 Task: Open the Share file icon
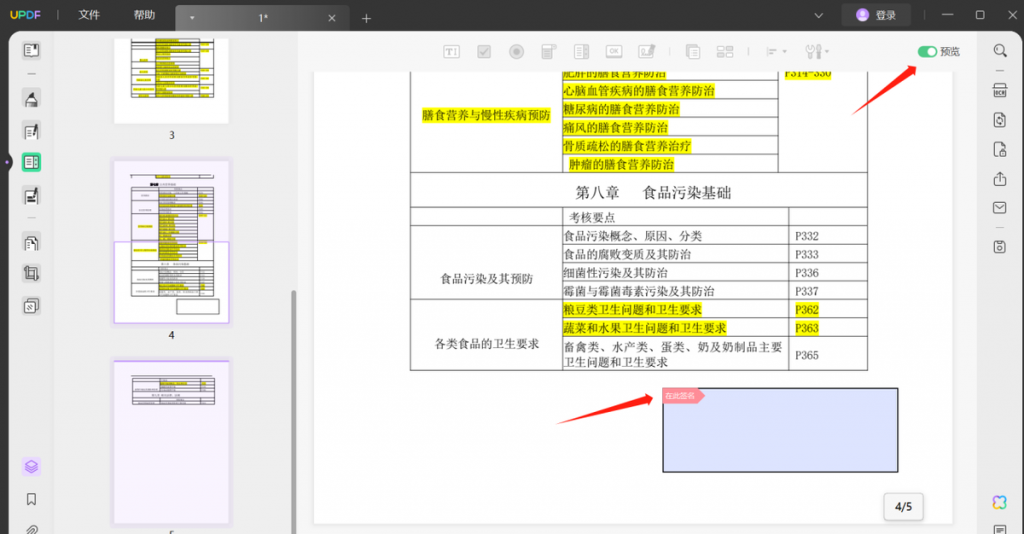click(x=1000, y=179)
